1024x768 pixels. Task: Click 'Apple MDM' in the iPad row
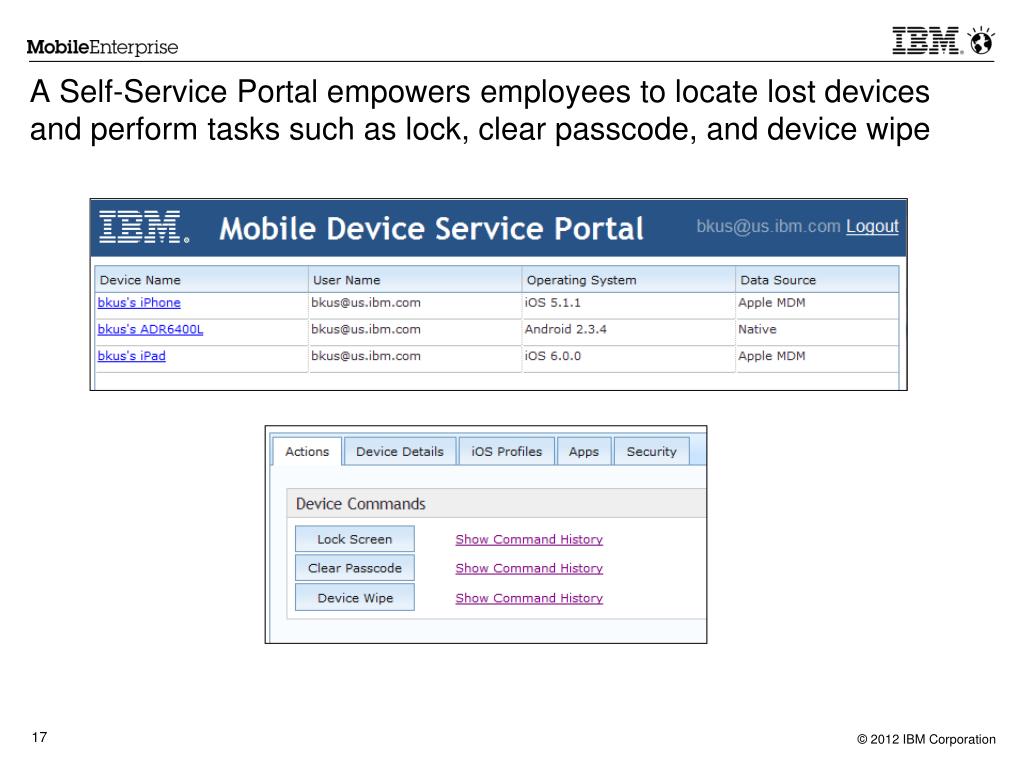coord(772,356)
